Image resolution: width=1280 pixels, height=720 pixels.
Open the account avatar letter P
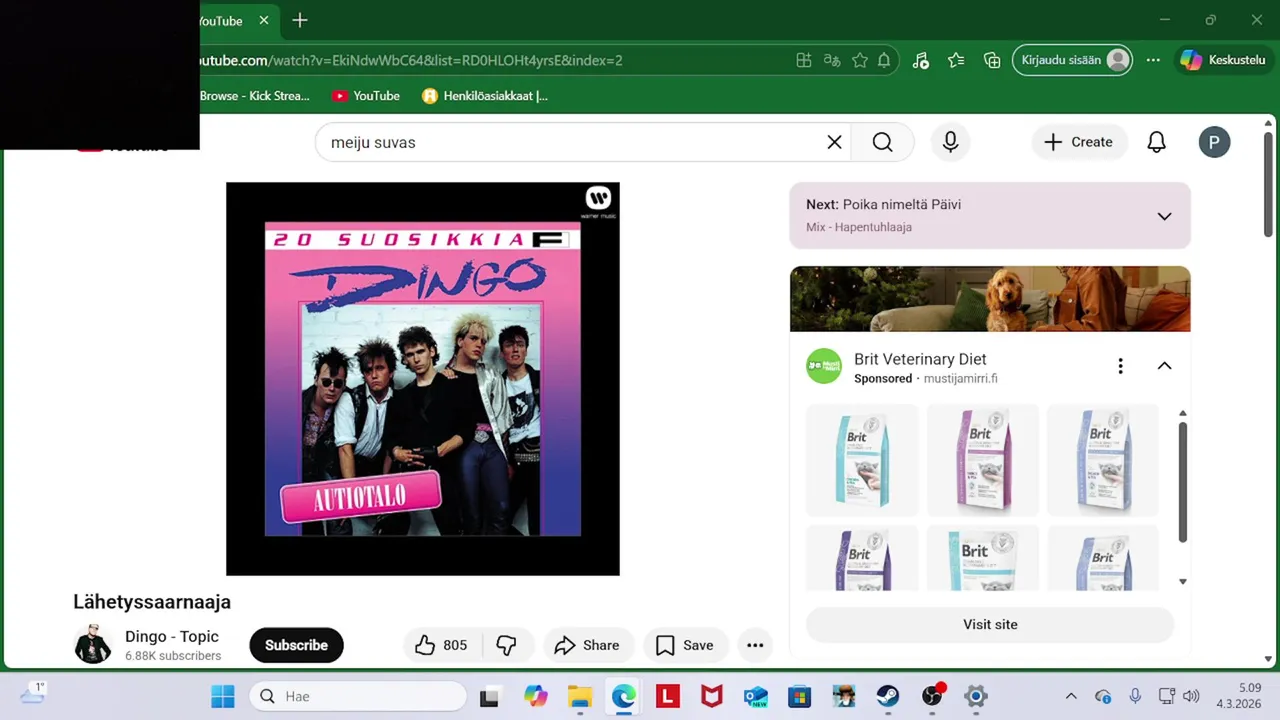(x=1214, y=142)
